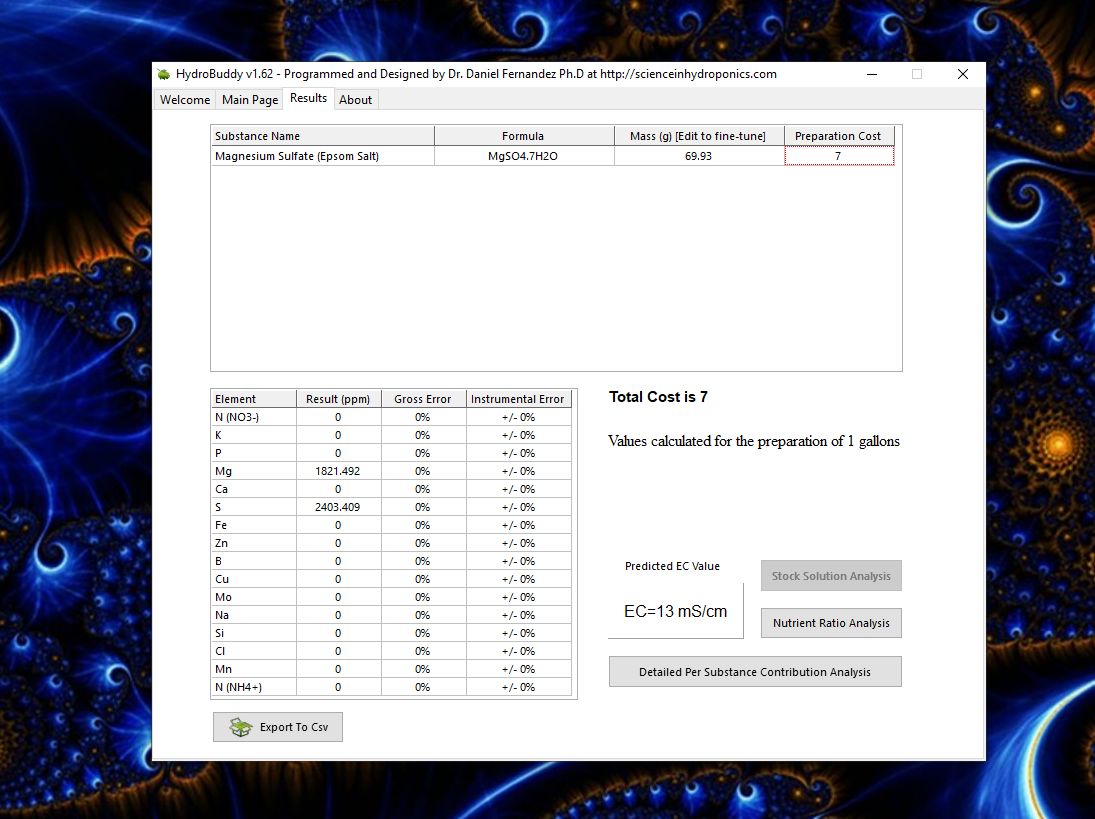This screenshot has width=1095, height=819.
Task: Click the Result (ppm) column header
Action: coord(339,399)
